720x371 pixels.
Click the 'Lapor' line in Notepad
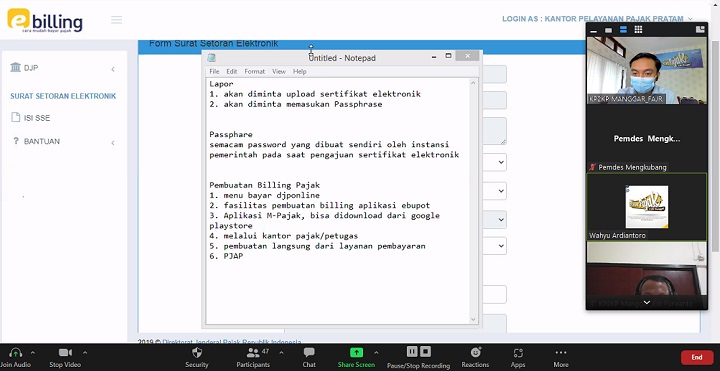click(x=221, y=84)
